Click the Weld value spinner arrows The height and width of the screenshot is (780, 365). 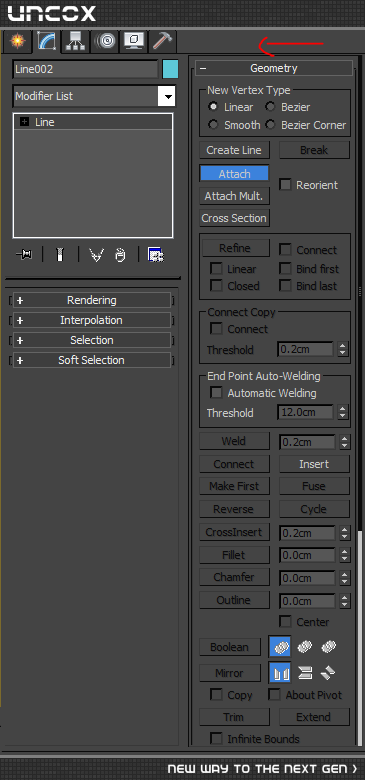tap(345, 442)
